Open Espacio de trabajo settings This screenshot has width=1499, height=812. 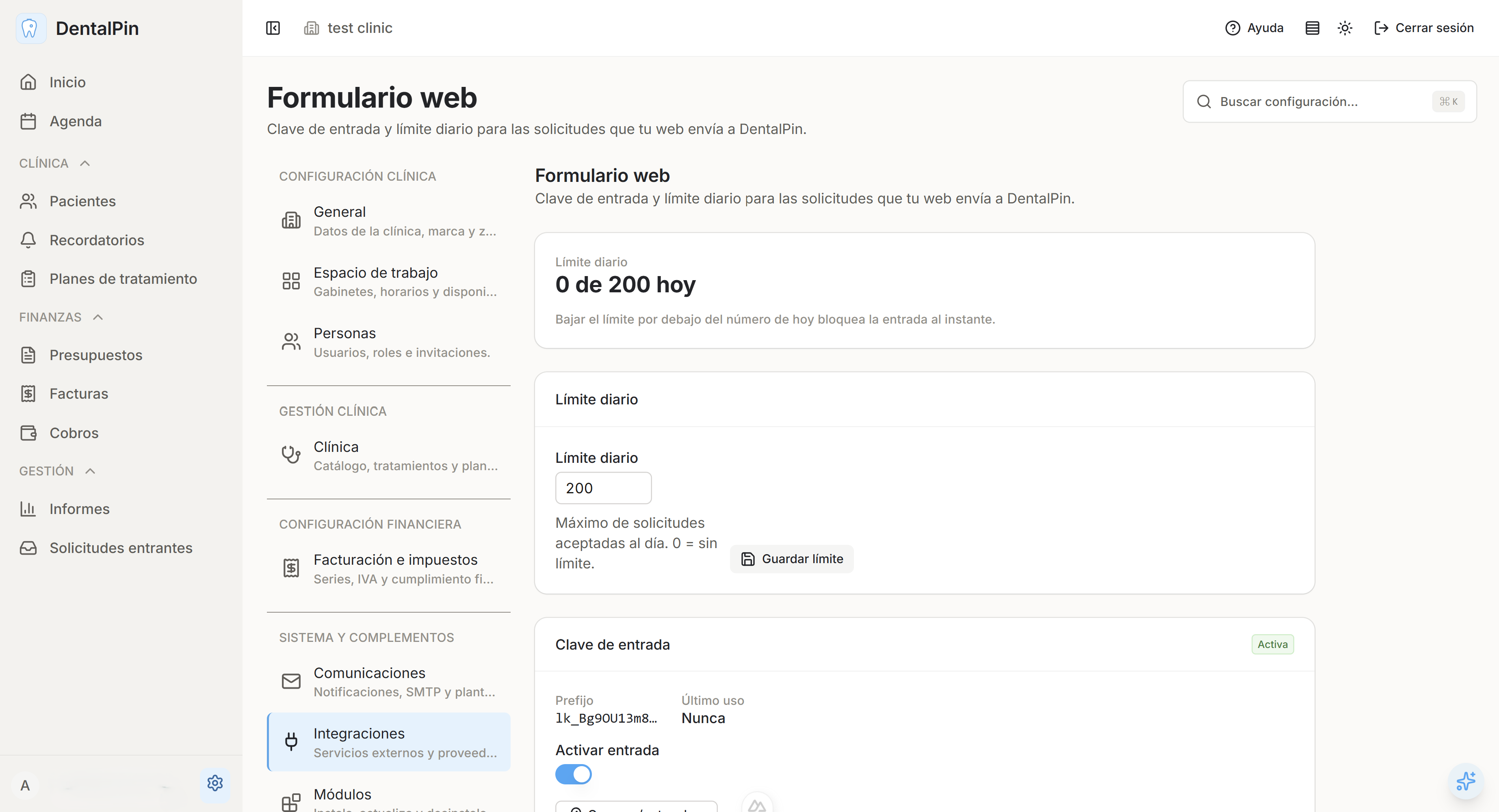389,281
